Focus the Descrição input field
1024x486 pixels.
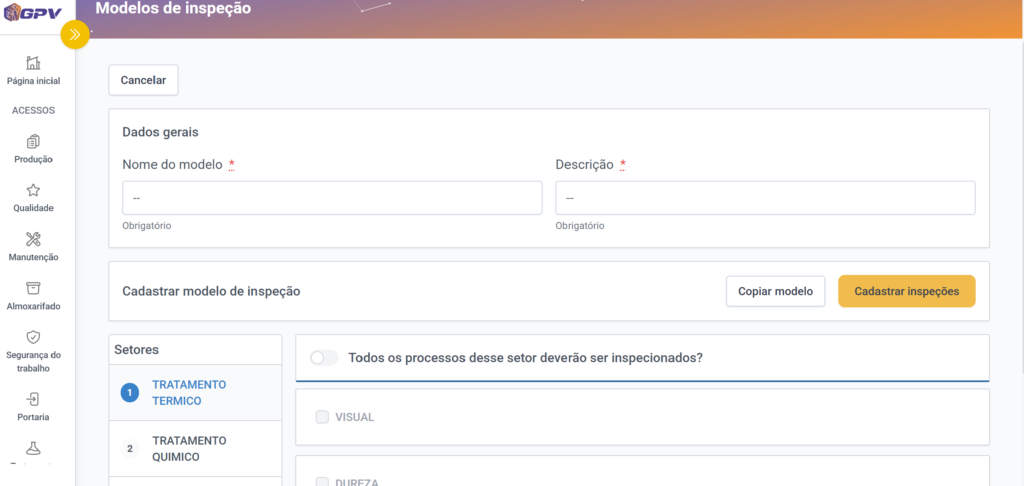[x=765, y=198]
